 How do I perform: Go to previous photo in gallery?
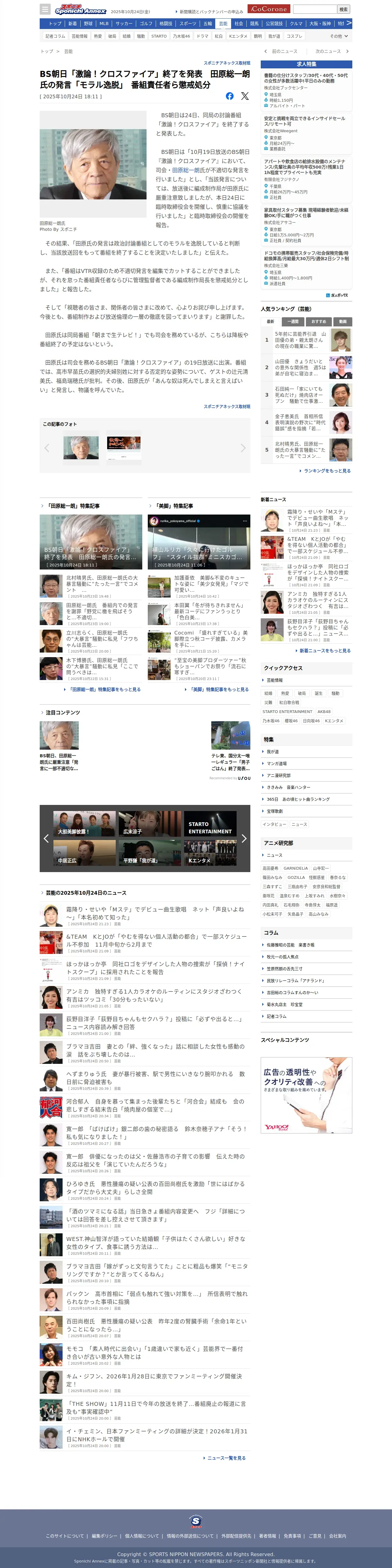(x=47, y=448)
